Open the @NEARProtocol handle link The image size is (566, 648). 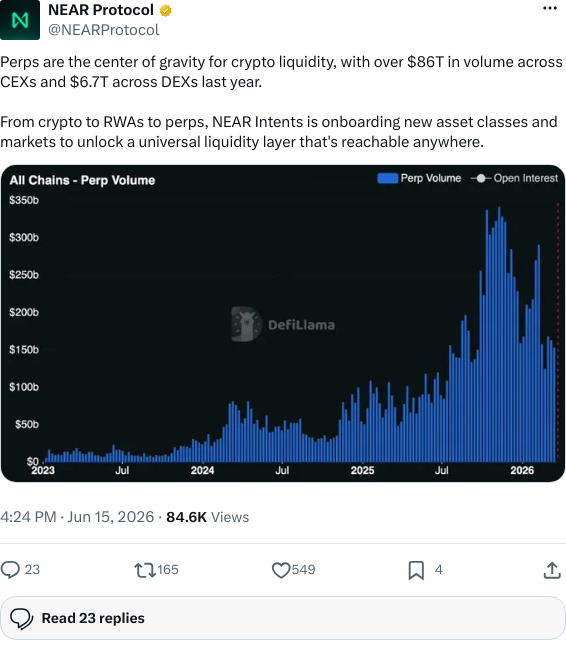pyautogui.click(x=104, y=30)
